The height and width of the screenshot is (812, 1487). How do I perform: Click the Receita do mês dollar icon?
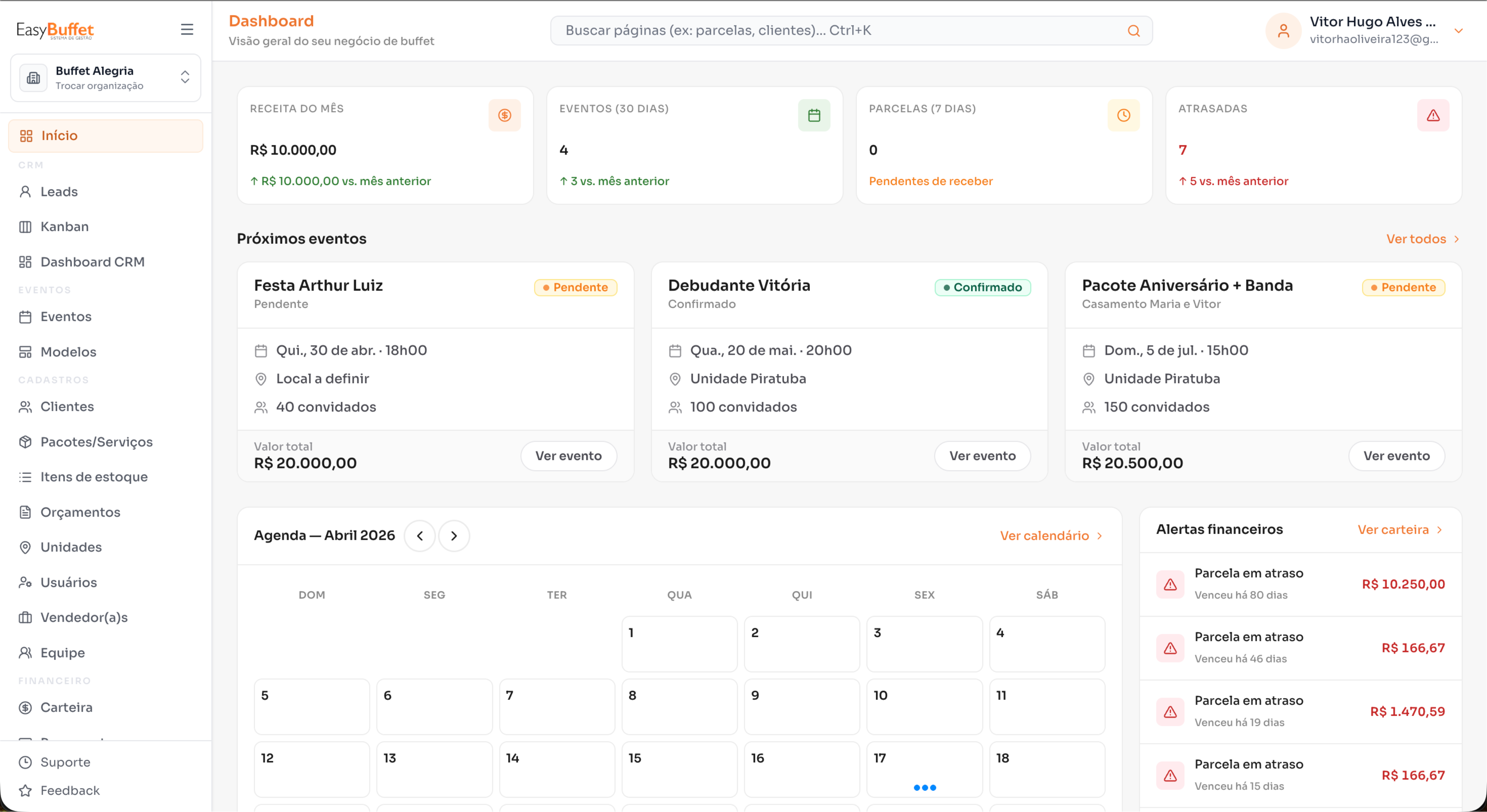(505, 116)
